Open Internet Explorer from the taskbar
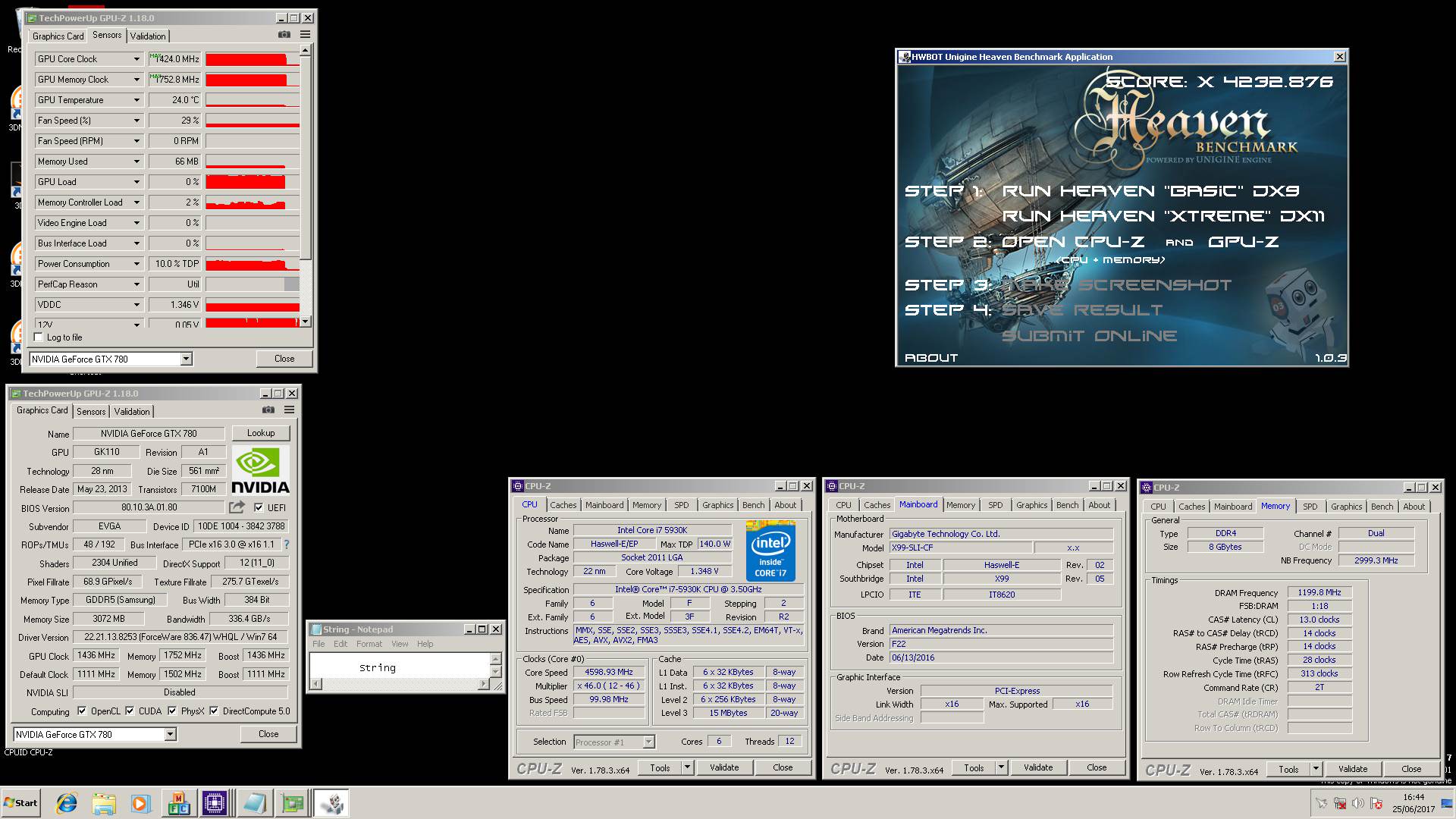Screen dimensions: 1456x819 click(x=67, y=803)
